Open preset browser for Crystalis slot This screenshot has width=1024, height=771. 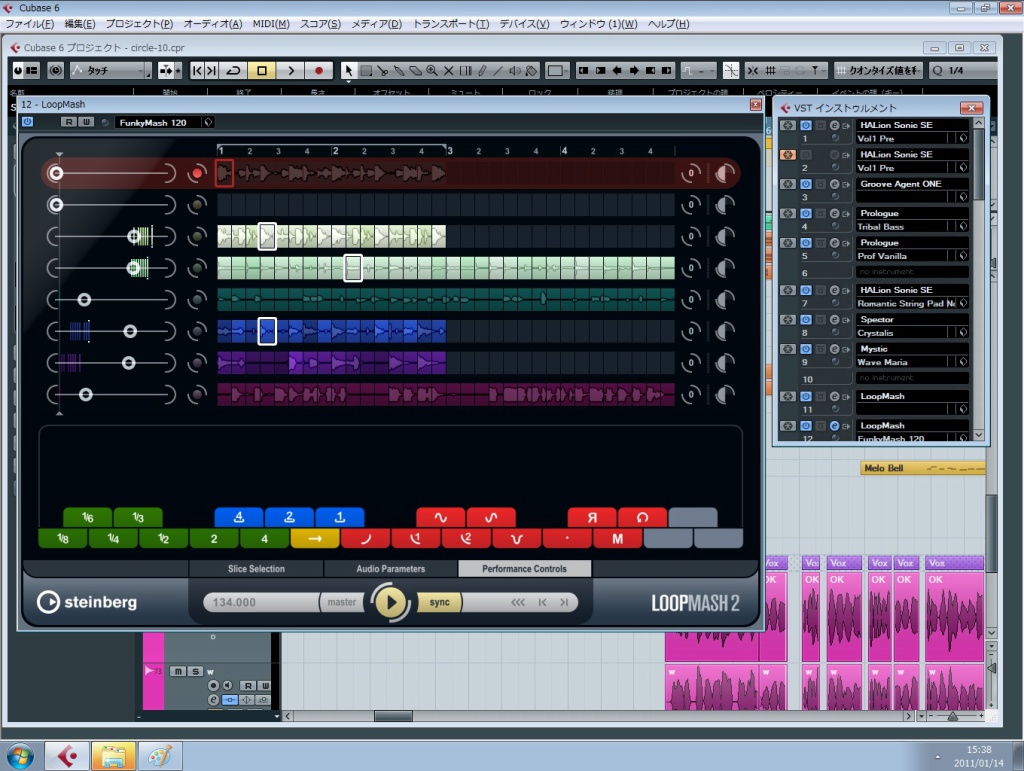tap(962, 333)
